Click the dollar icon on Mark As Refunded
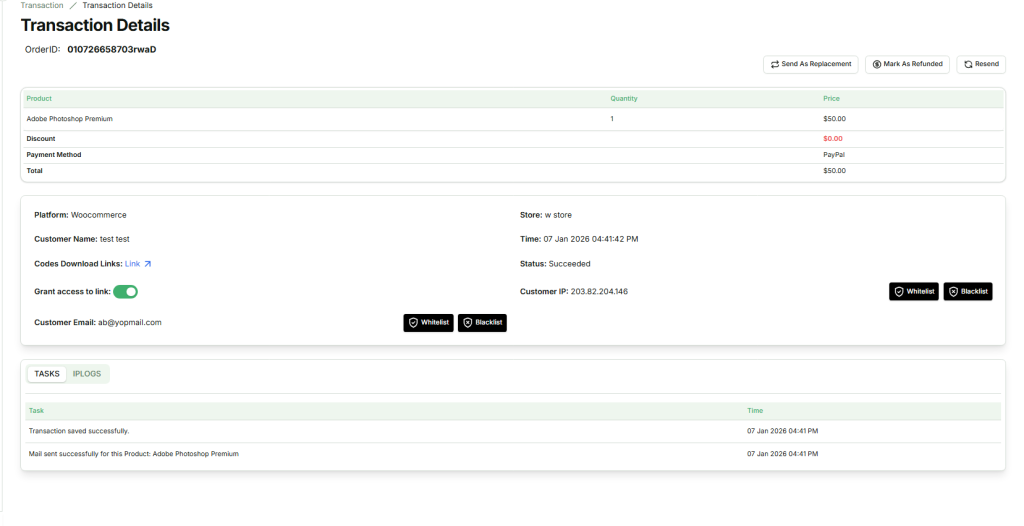The height and width of the screenshot is (526, 1024). 876,64
